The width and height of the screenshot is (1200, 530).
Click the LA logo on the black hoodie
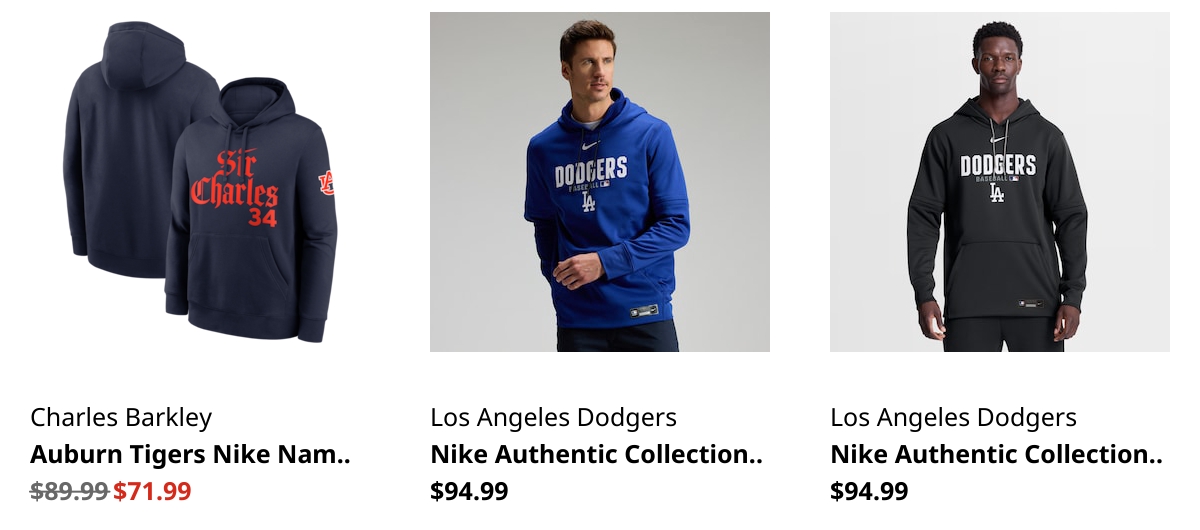click(997, 193)
